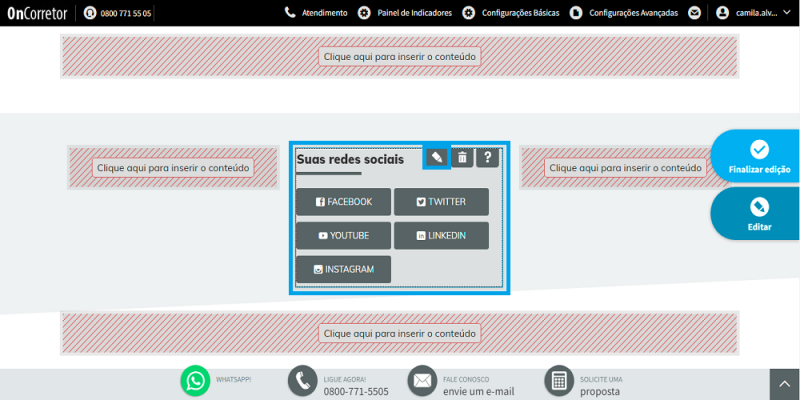The height and width of the screenshot is (400, 800).
Task: Click the FACEBOOK social button
Action: (343, 202)
